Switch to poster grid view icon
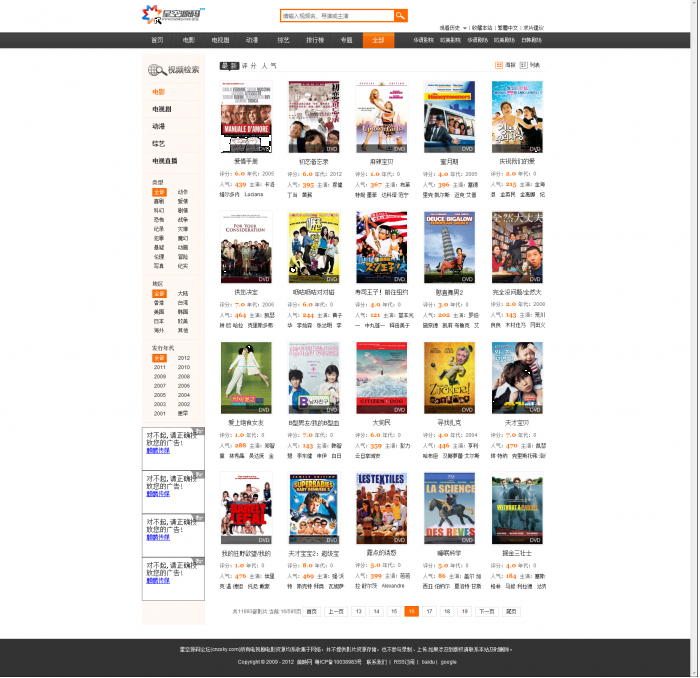This screenshot has width=700, height=678. 499,65
